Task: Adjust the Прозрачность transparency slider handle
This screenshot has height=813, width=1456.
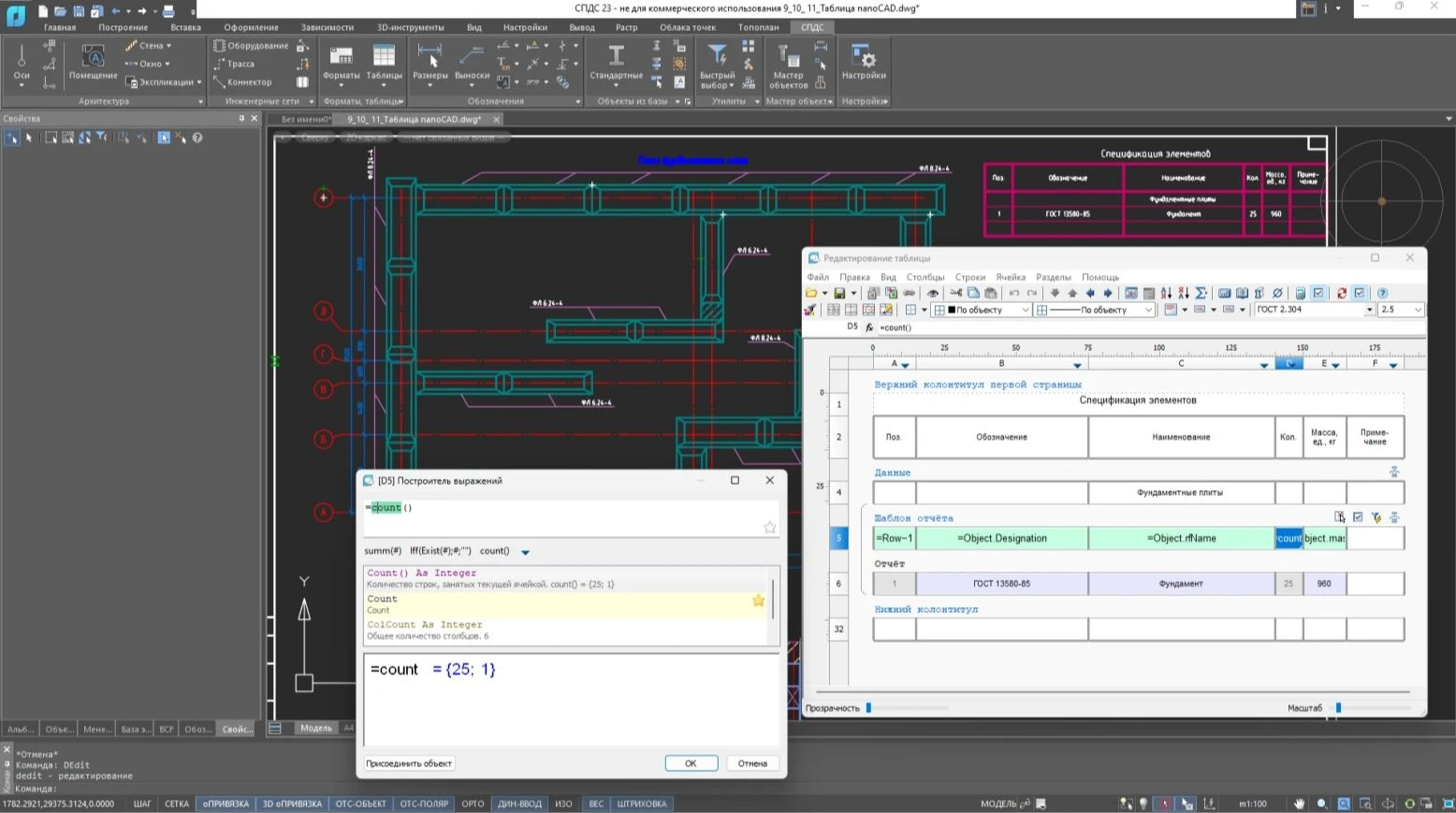Action: [x=868, y=708]
